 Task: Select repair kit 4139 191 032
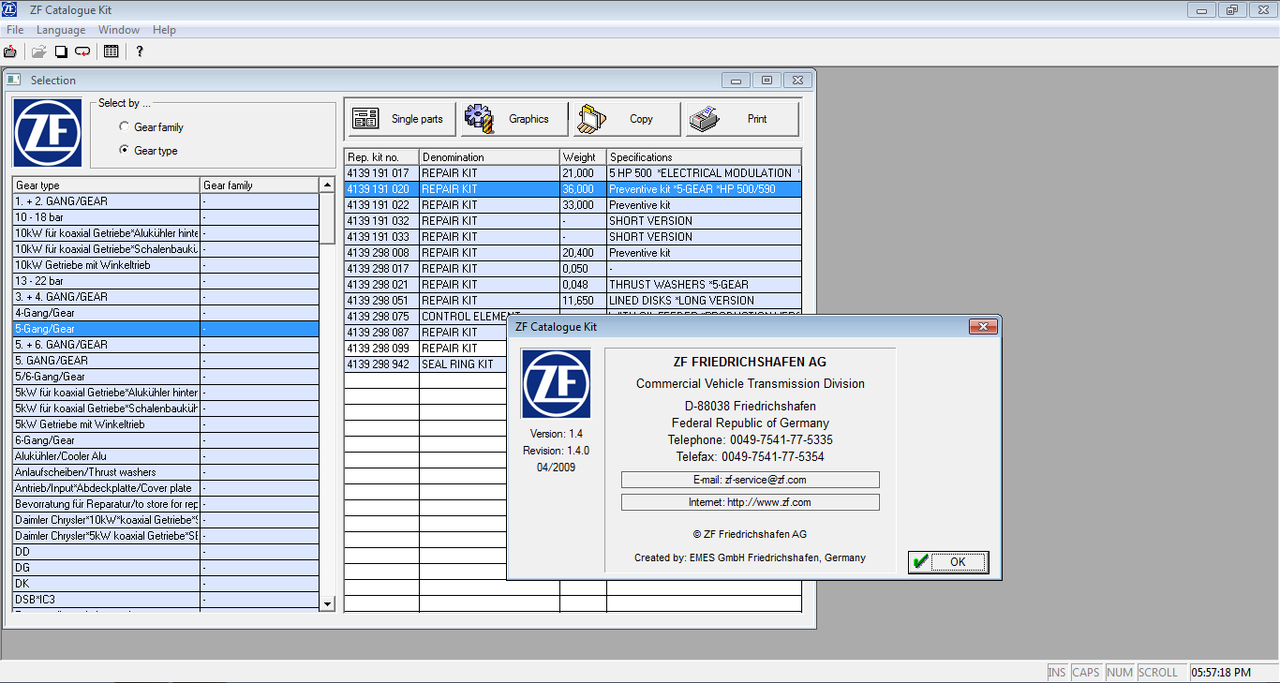[x=573, y=221]
